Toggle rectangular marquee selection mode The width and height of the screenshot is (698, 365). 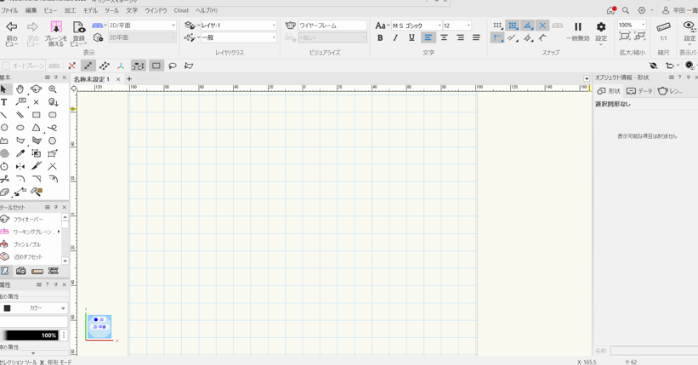click(156, 66)
